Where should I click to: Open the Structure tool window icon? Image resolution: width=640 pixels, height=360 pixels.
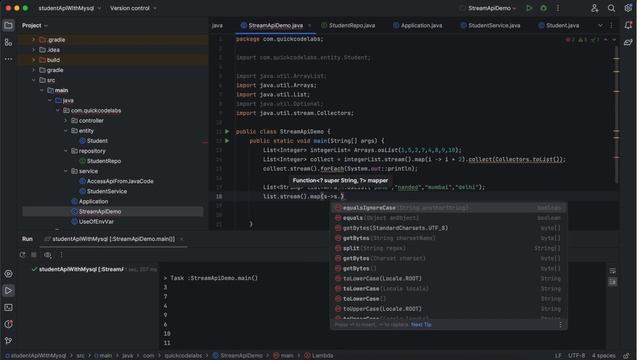point(8,42)
